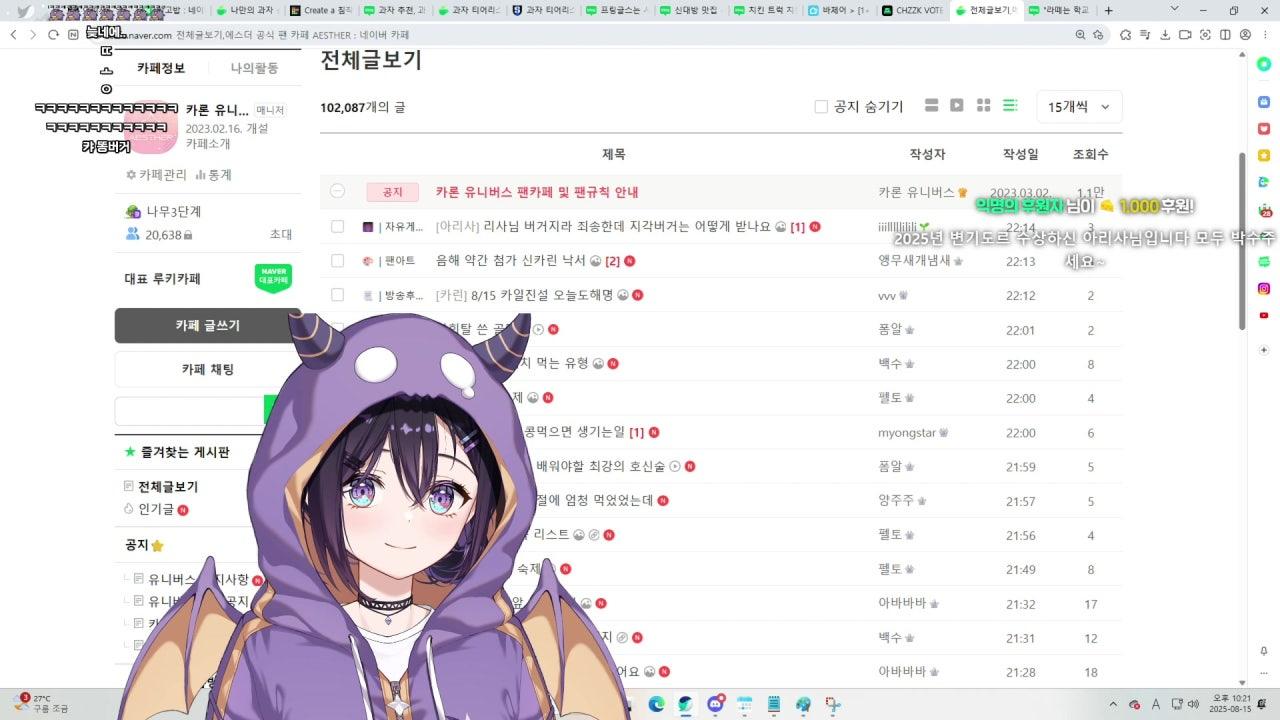The height and width of the screenshot is (720, 1280).
Task: Switch to video view layout icon
Action: [x=957, y=106]
